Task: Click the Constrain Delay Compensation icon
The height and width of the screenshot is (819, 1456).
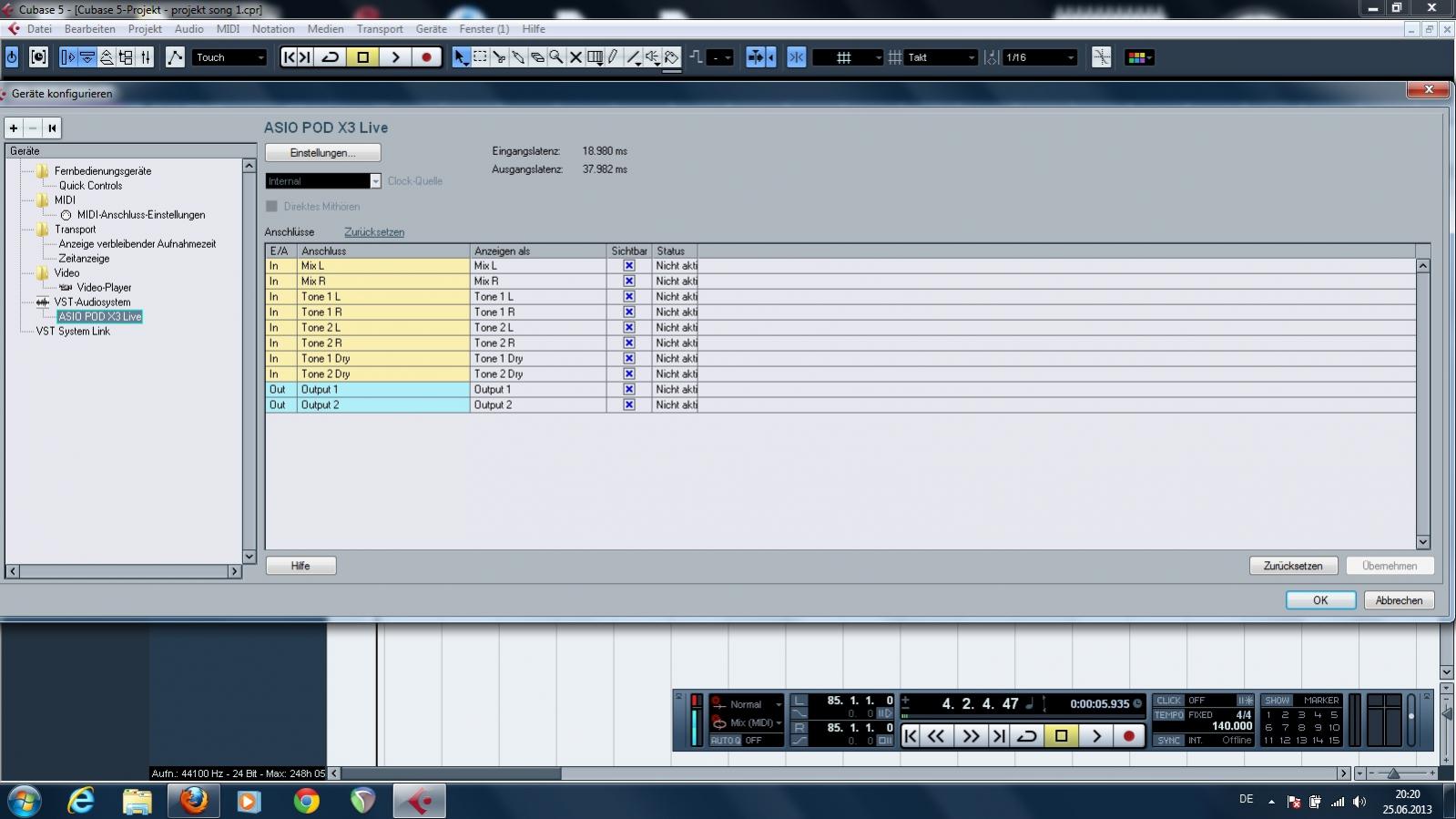Action: point(38,57)
